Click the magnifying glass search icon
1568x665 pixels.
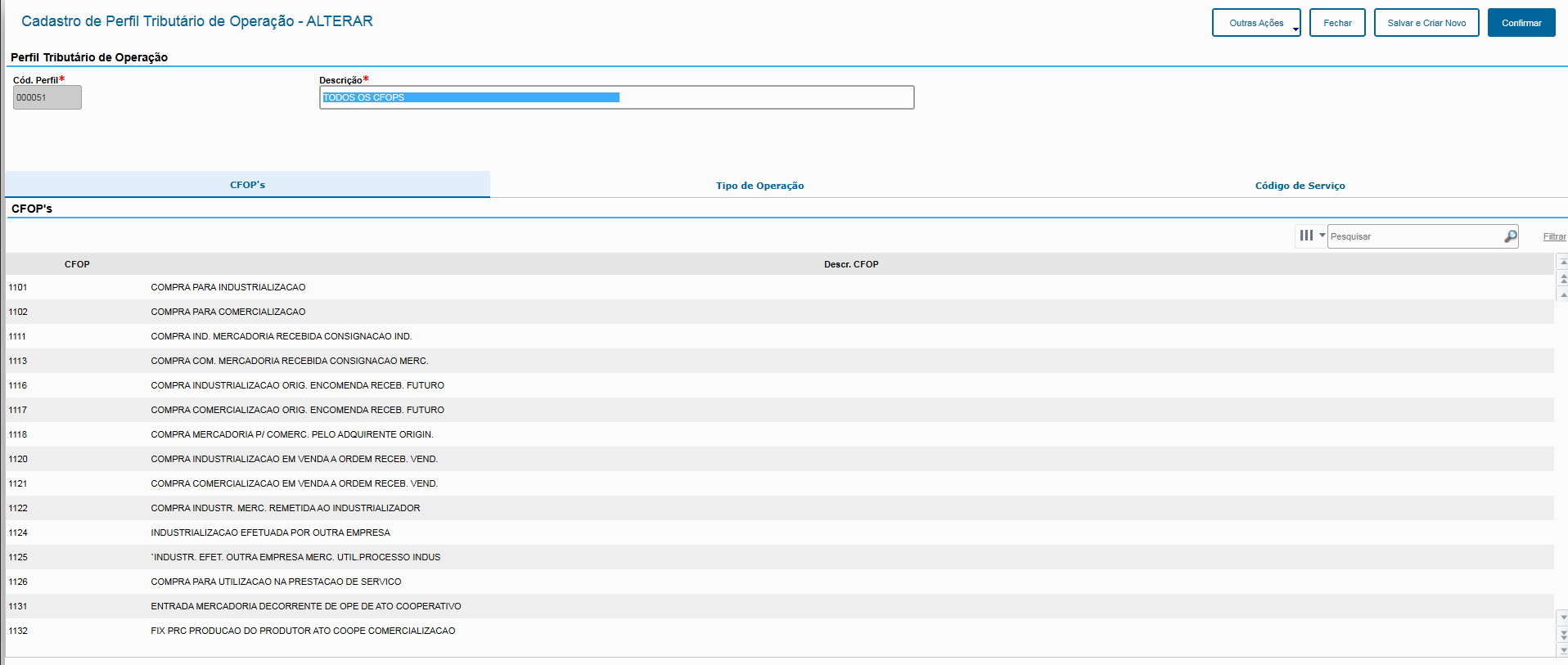(1510, 236)
